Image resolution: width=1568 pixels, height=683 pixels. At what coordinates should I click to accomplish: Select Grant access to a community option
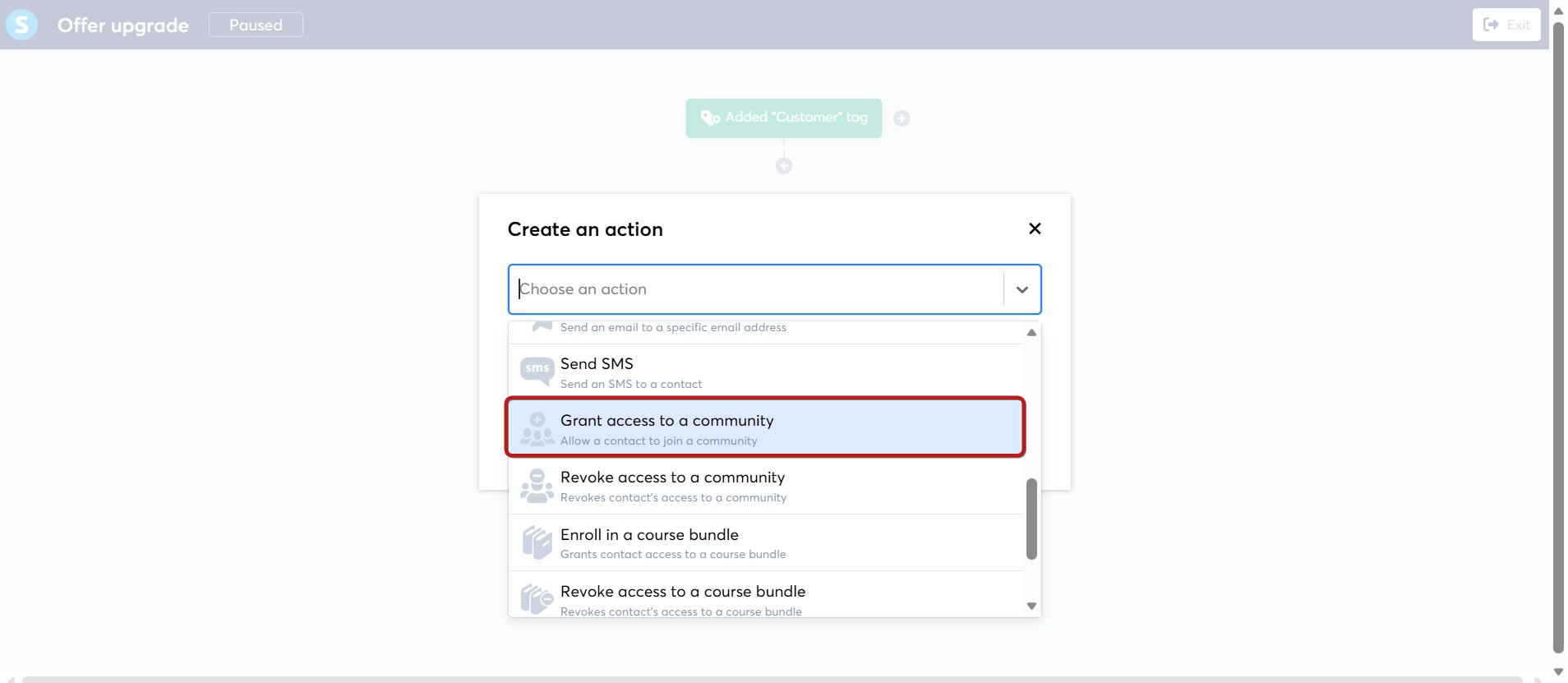[765, 427]
